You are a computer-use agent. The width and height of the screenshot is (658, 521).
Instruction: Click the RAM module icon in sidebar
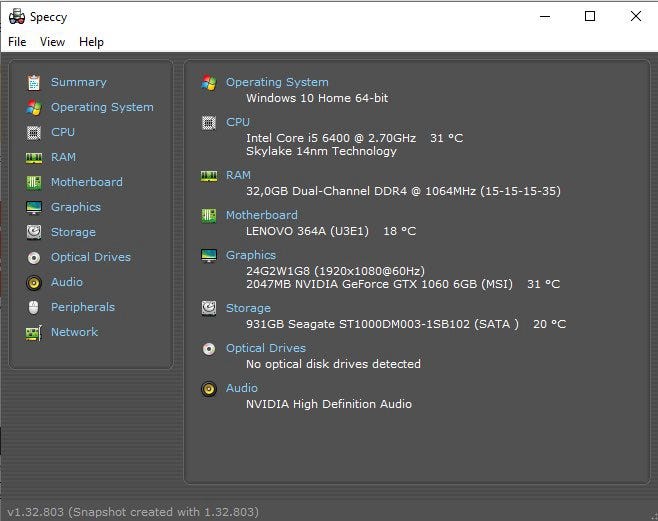tap(34, 157)
